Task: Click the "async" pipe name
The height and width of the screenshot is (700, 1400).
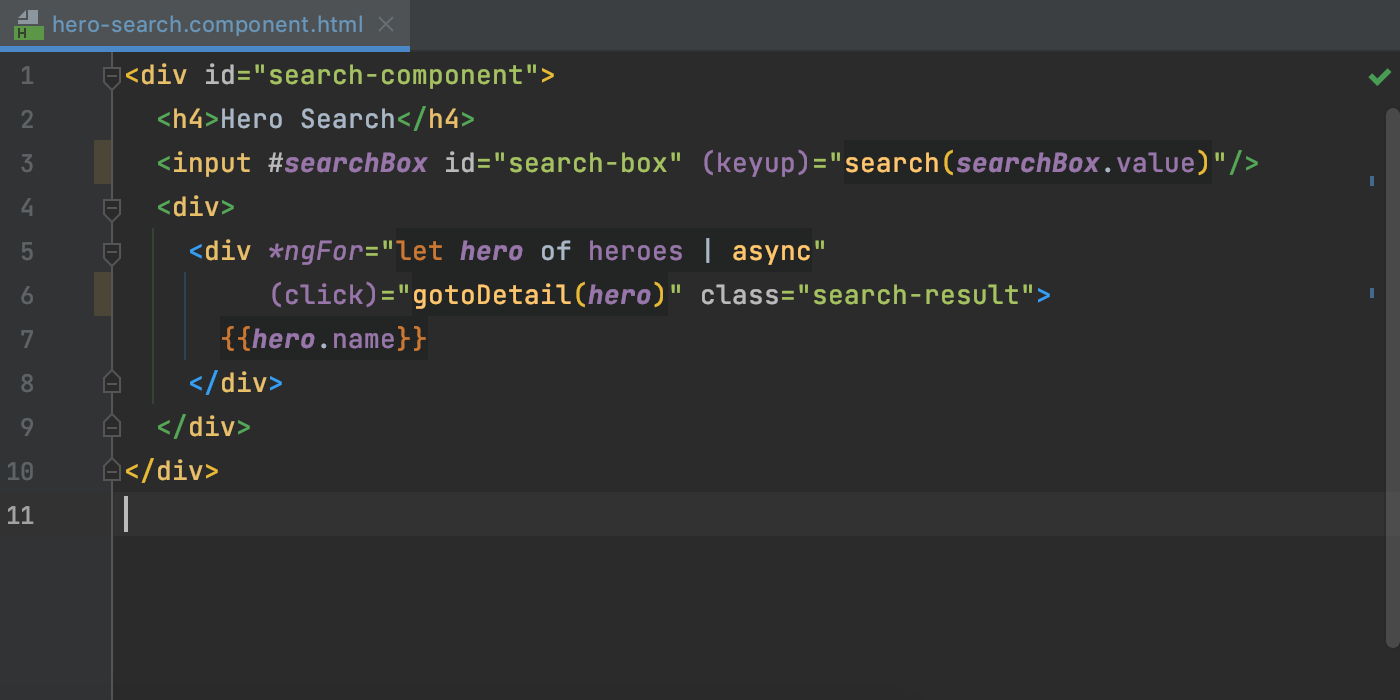Action: pyautogui.click(x=772, y=252)
